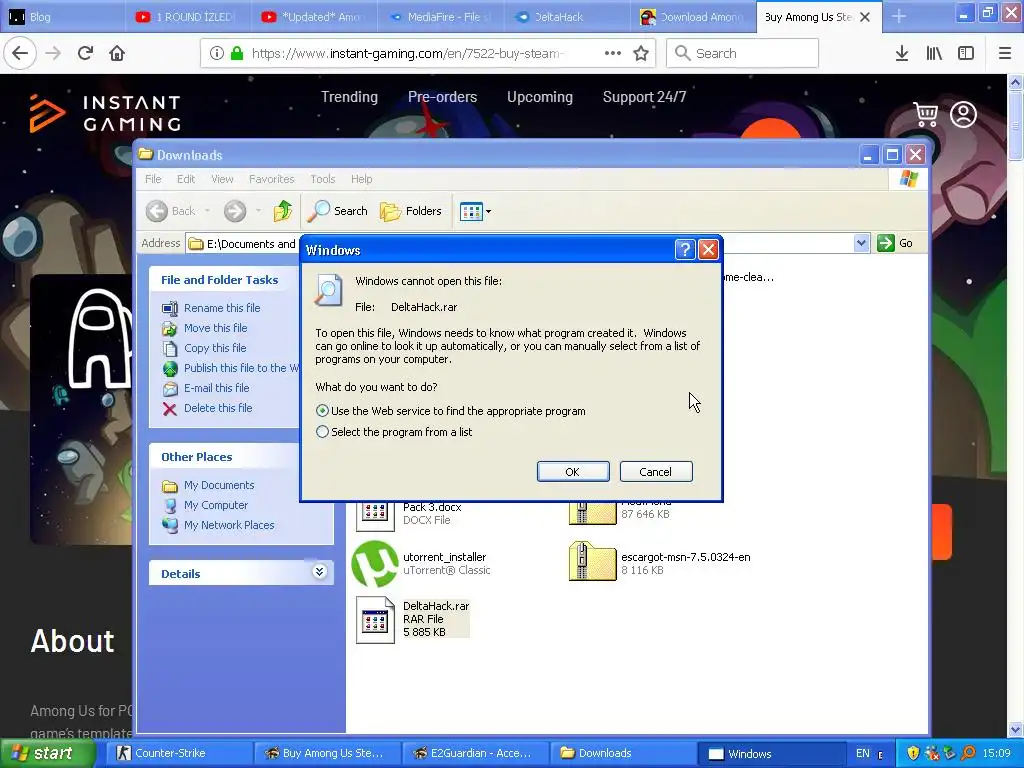
Task: Click Firefox back arrow
Action: point(20,53)
